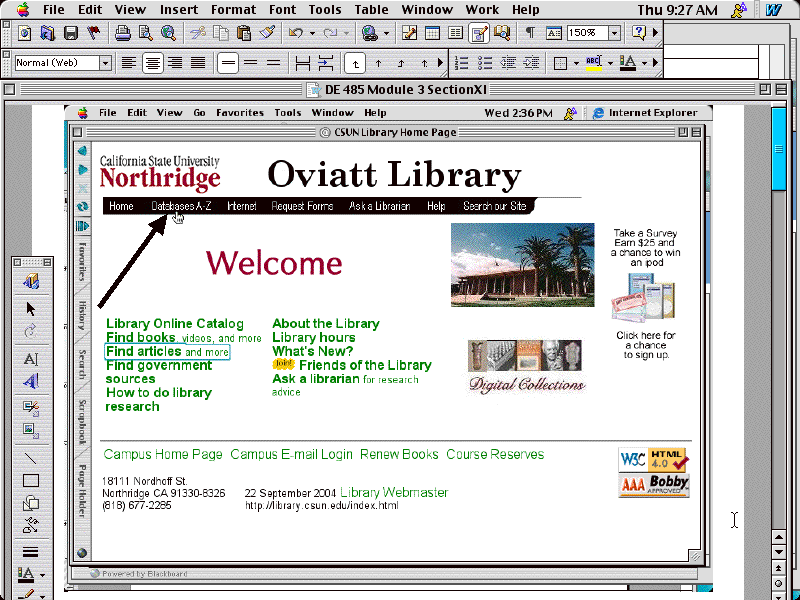Select single line spacing
Viewport: 800px width, 600px height.
228,63
